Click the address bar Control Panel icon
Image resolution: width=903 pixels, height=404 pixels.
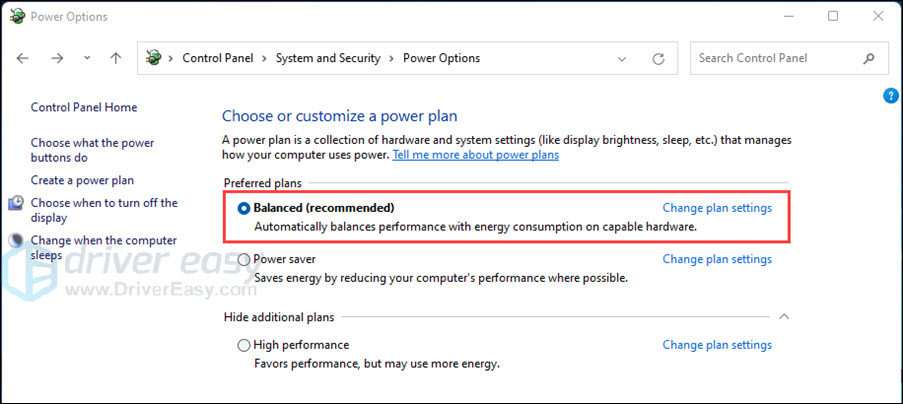(153, 58)
